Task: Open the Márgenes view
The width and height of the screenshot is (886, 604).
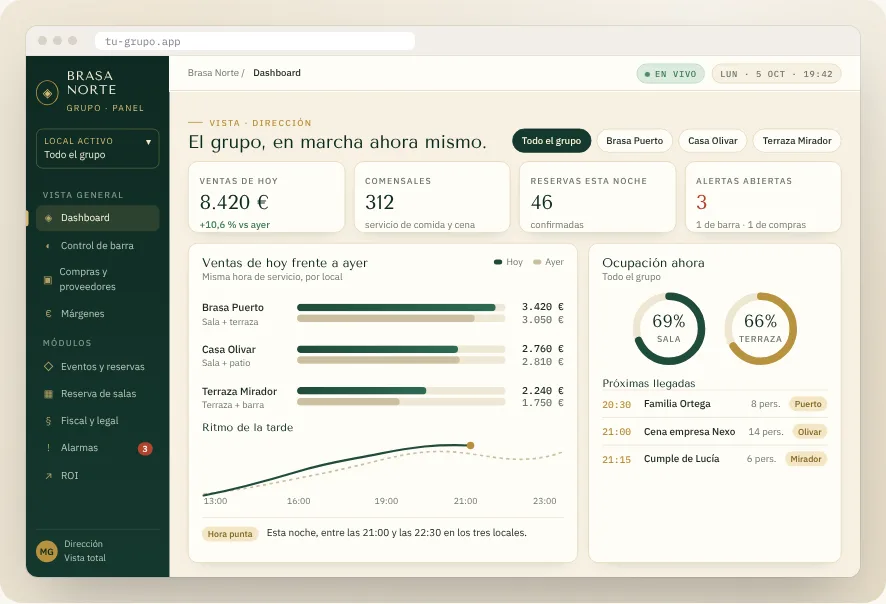Action: [98, 314]
